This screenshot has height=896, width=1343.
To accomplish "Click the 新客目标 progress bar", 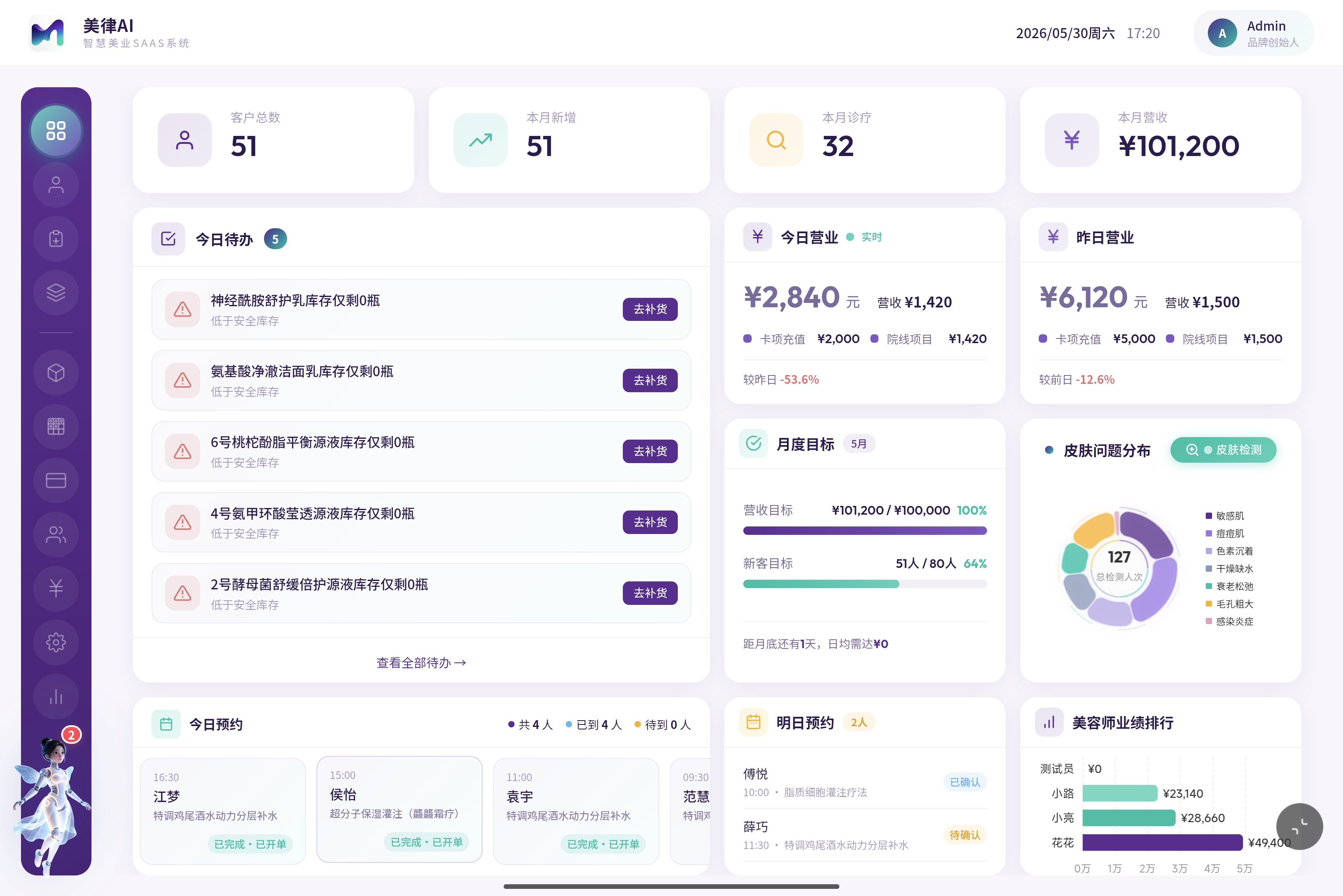I will [x=865, y=584].
